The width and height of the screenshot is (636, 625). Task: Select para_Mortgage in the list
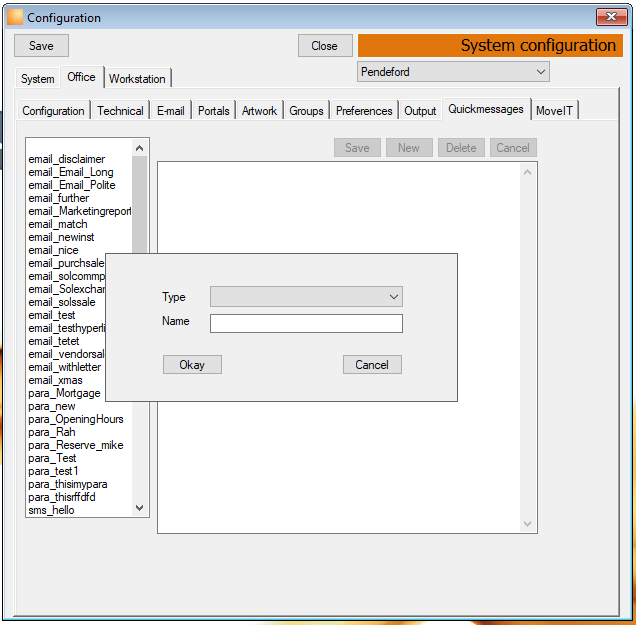[64, 393]
